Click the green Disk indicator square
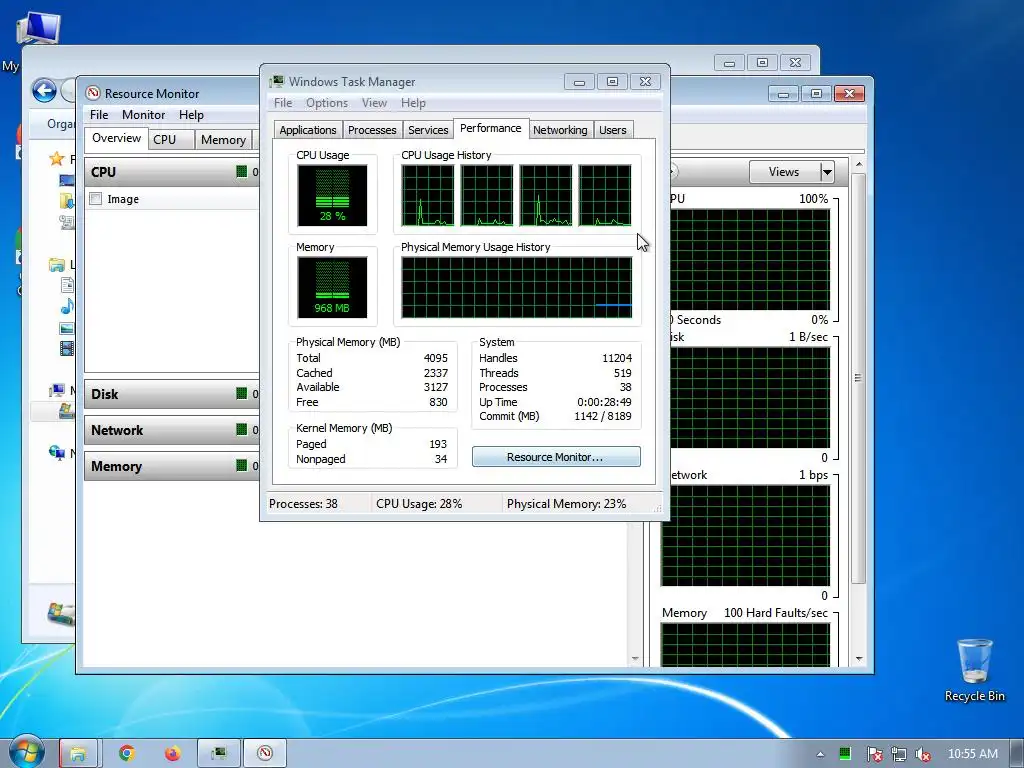Image resolution: width=1024 pixels, height=768 pixels. (242, 393)
